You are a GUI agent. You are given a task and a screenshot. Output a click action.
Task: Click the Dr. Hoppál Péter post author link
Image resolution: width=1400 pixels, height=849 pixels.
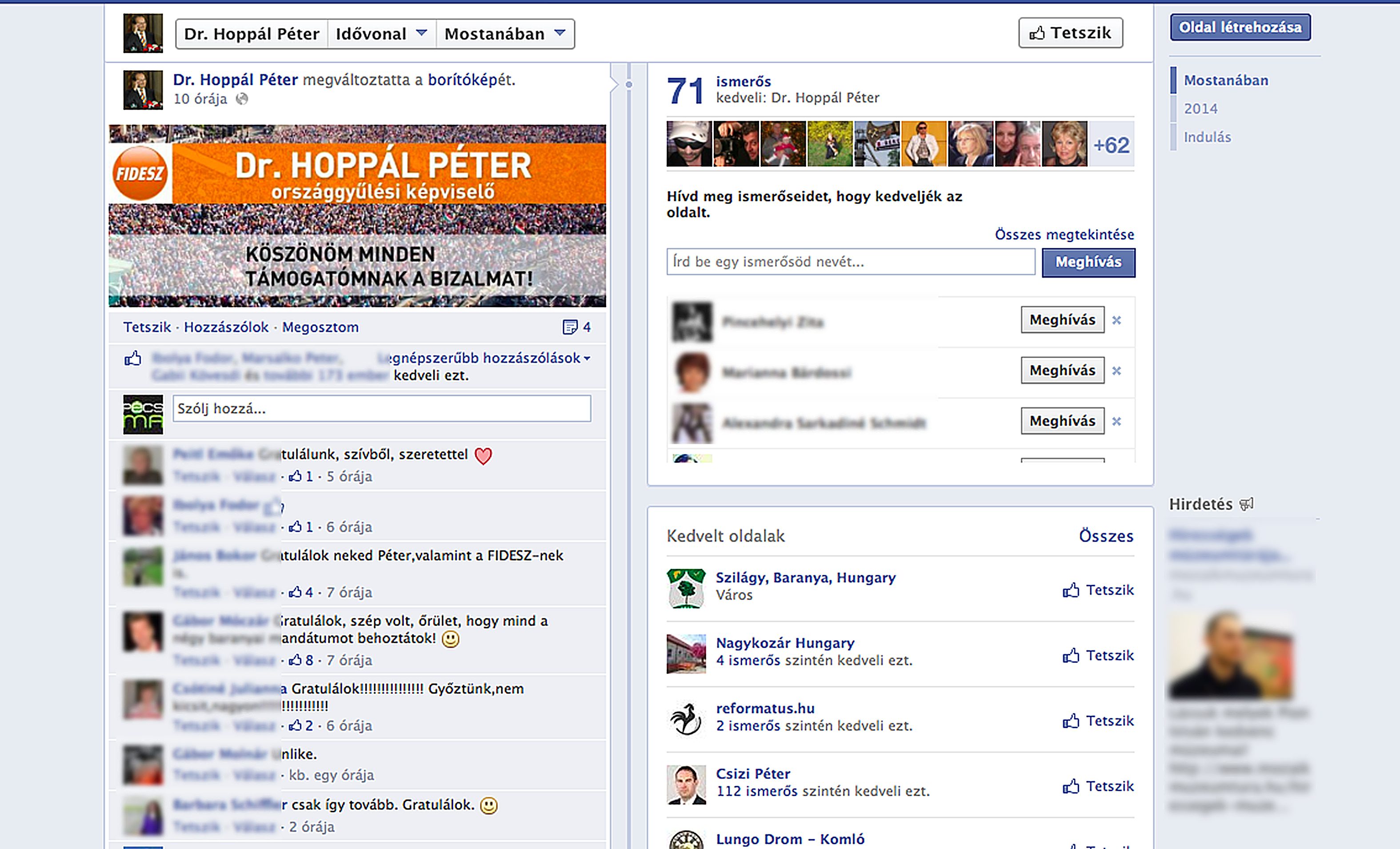[235, 80]
